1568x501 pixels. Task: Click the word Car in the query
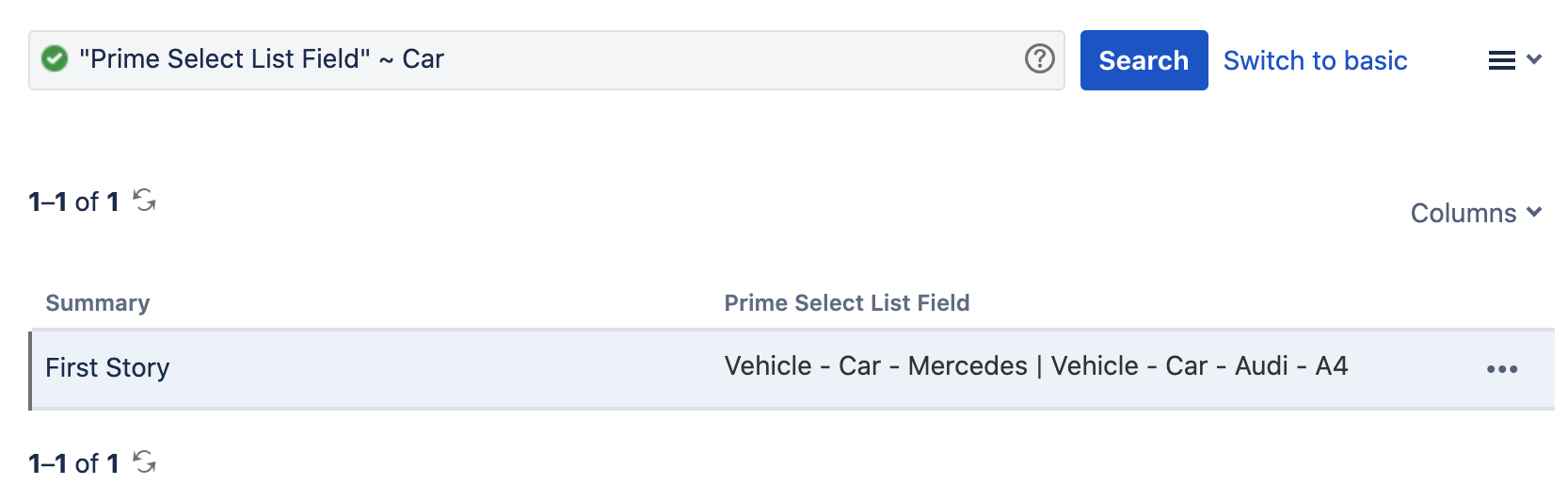(423, 59)
